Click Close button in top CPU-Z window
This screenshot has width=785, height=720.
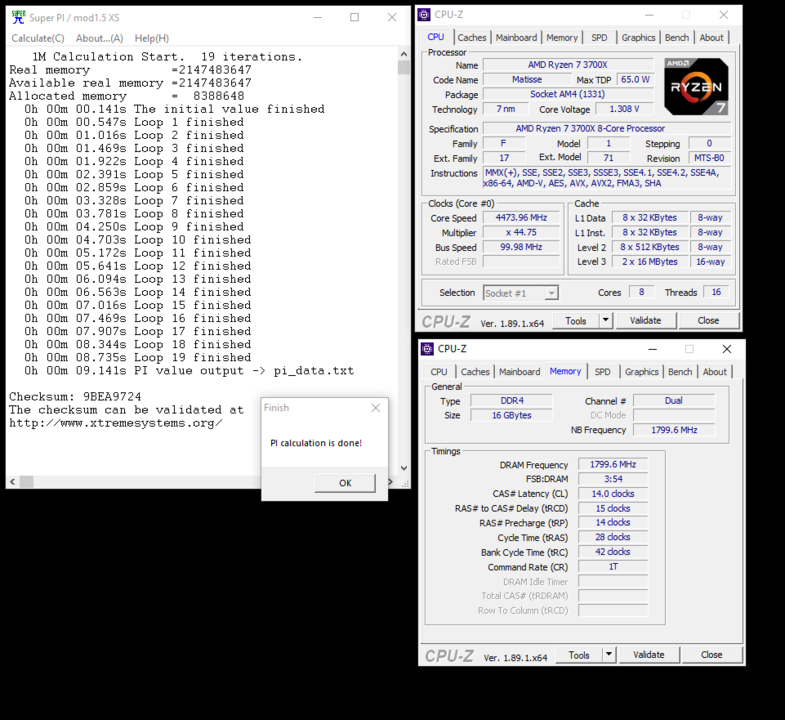[x=708, y=320]
